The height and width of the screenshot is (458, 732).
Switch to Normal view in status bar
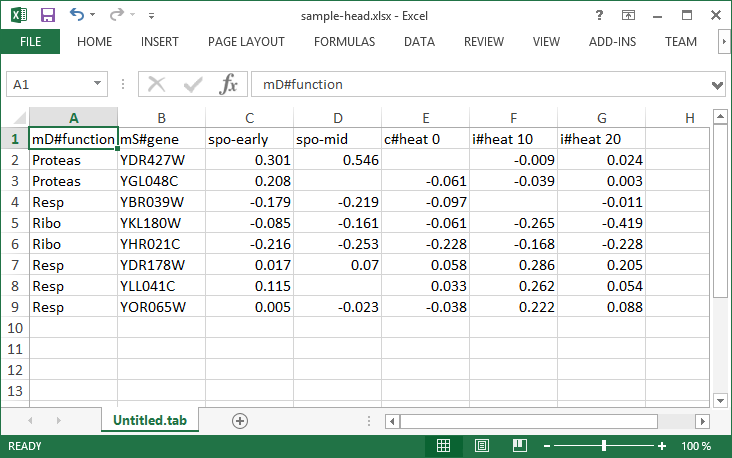coord(443,446)
